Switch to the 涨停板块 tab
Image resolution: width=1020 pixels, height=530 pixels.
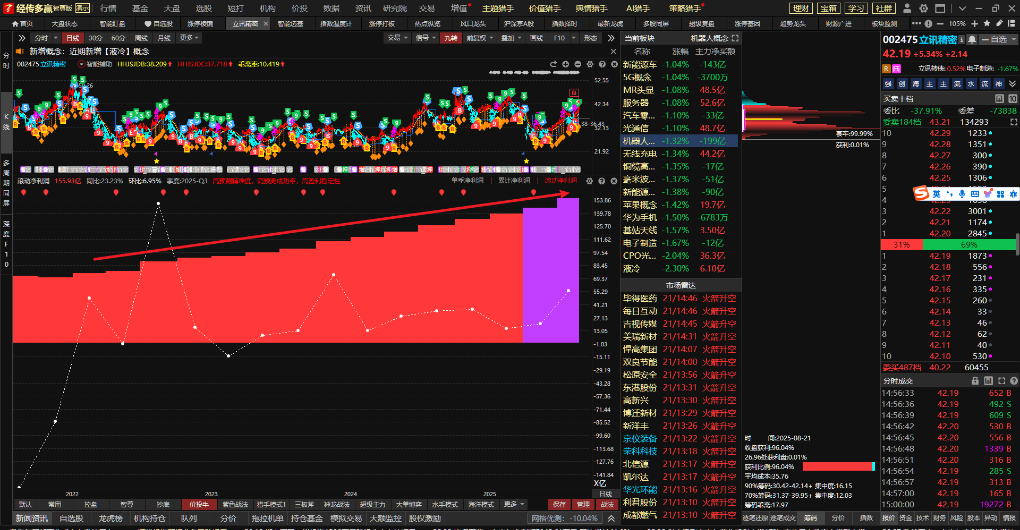pos(200,24)
